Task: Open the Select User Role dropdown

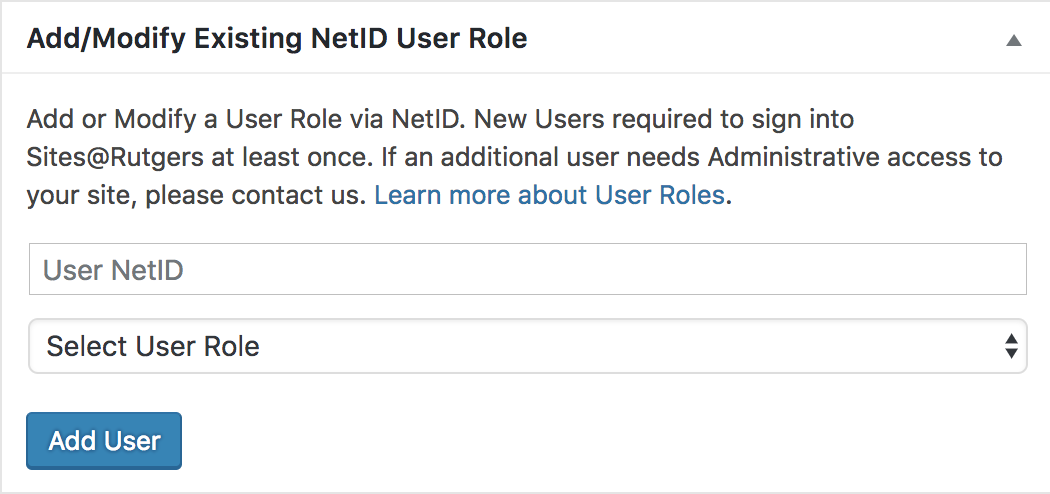Action: (x=527, y=346)
